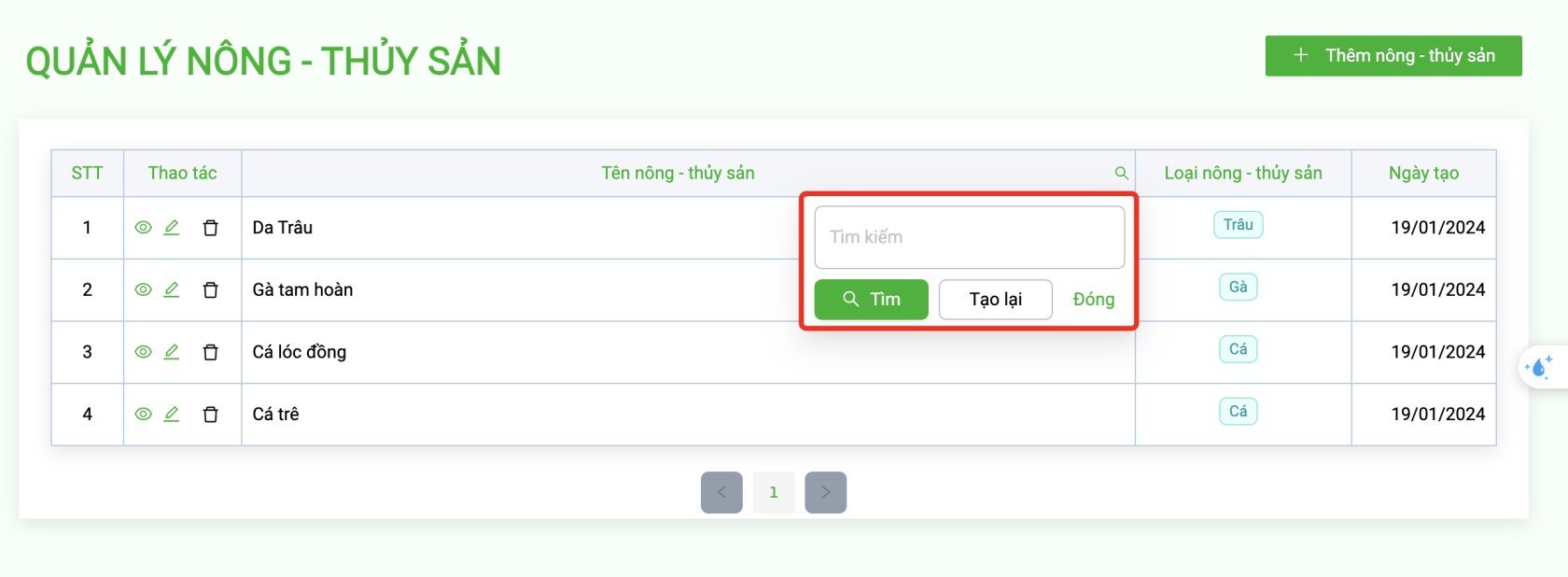Viewport: 1568px width, 577px height.
Task: View details of Cá lóc đồng row
Action: 143,352
